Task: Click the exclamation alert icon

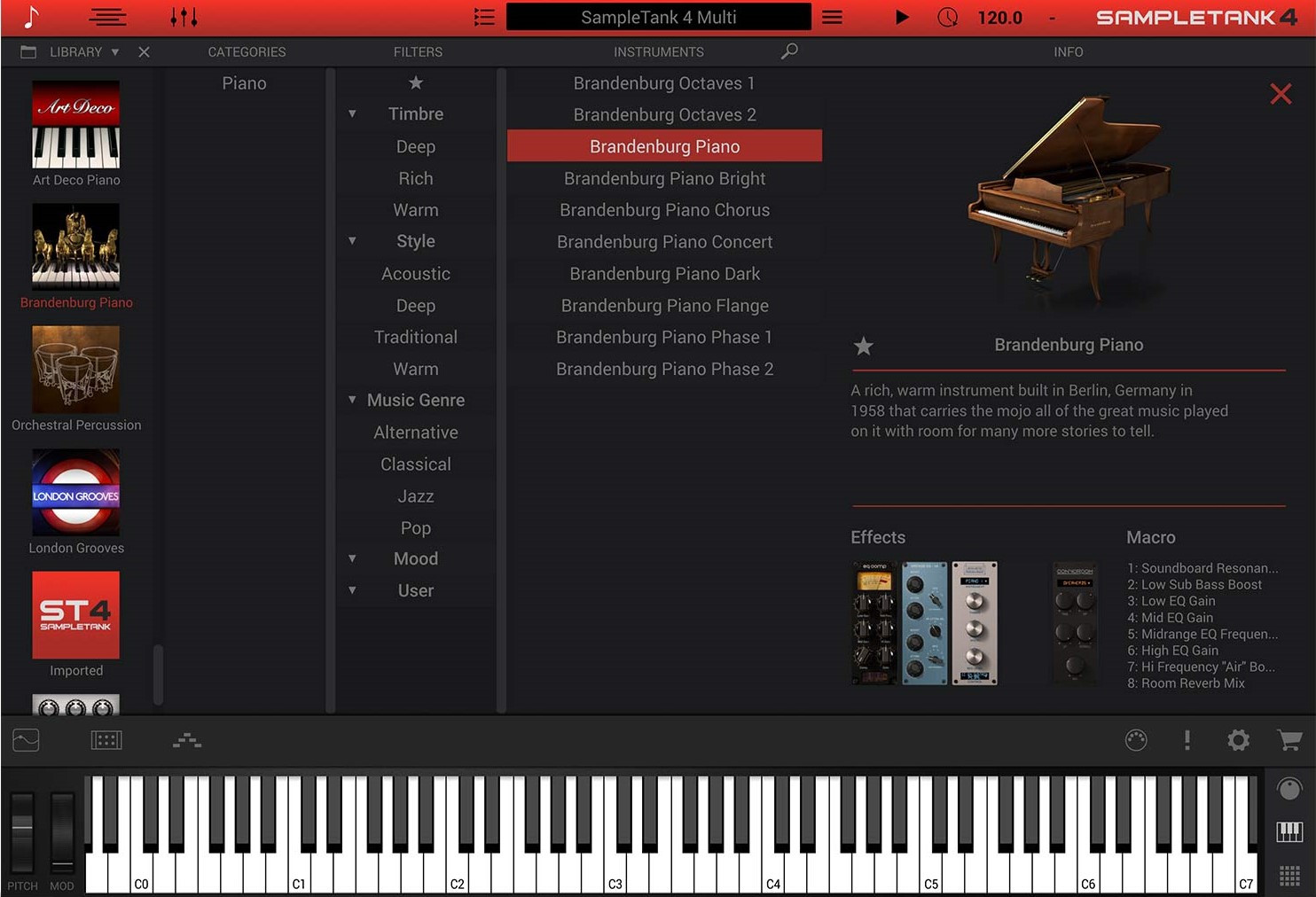Action: tap(1187, 740)
